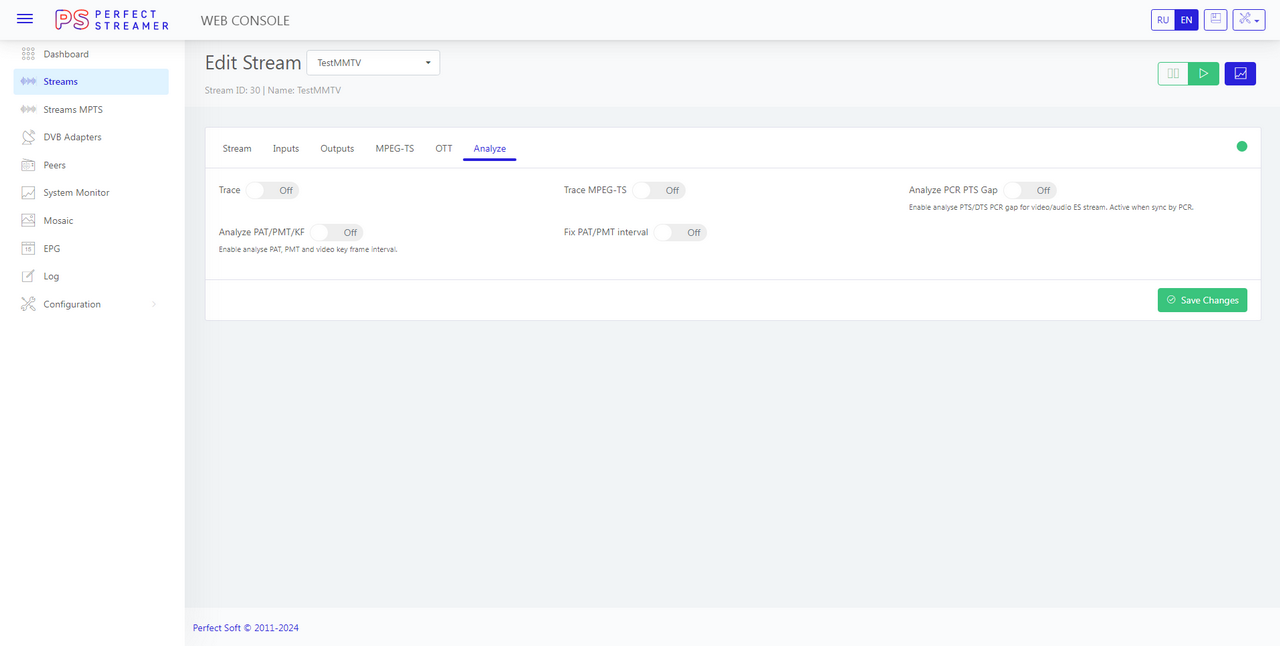Click the Dashboard grid icon
Screen dimensions: 1280x646
pyautogui.click(x=28, y=54)
